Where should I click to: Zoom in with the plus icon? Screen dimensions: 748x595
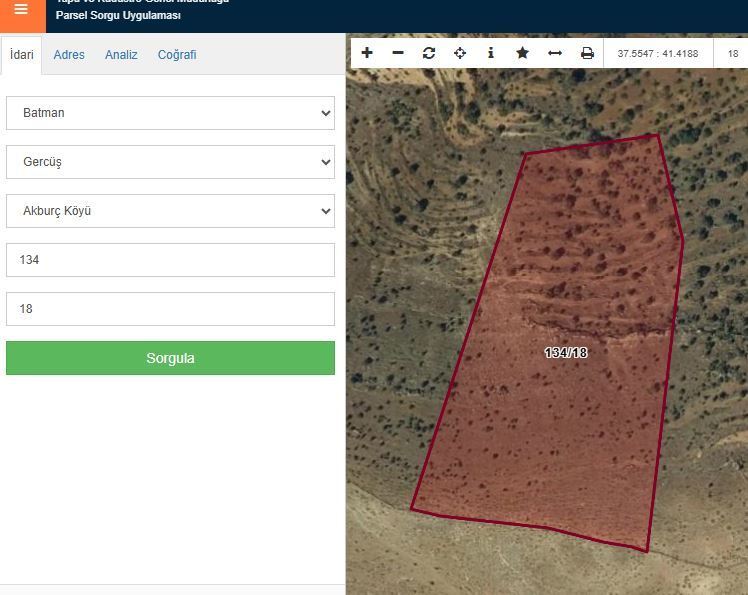point(367,53)
